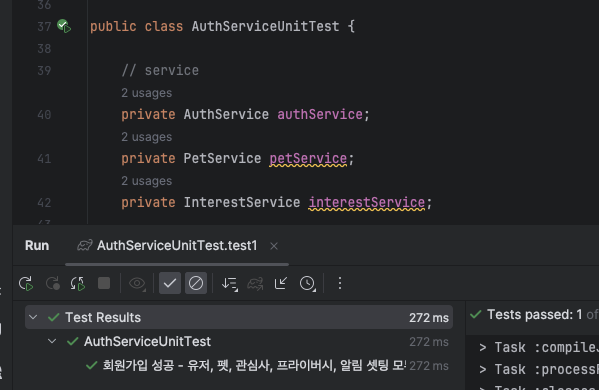This screenshot has width=599, height=390.
Task: Click the 2 usages hint above petService
Action: 147,137
